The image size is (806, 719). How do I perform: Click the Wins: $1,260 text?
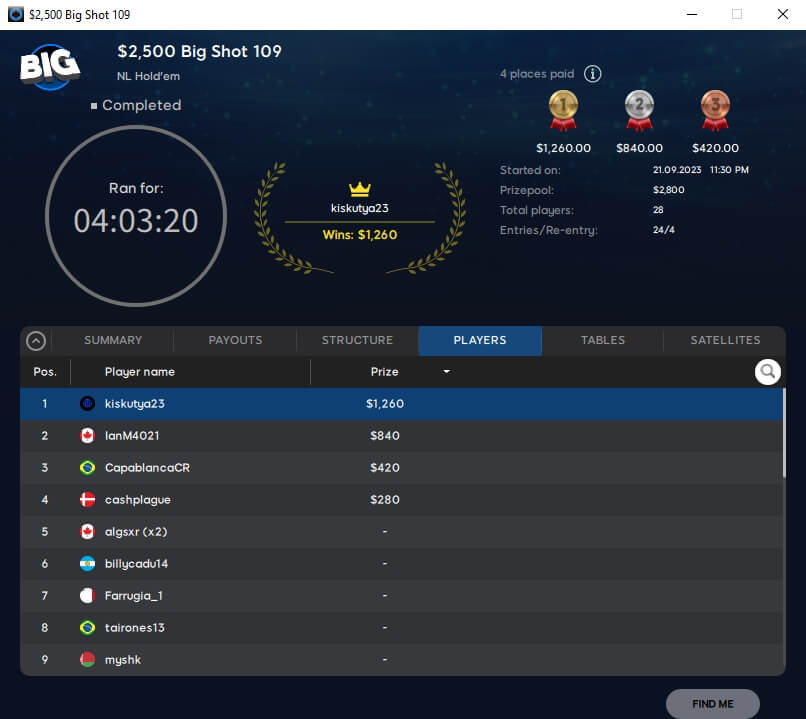(x=360, y=235)
